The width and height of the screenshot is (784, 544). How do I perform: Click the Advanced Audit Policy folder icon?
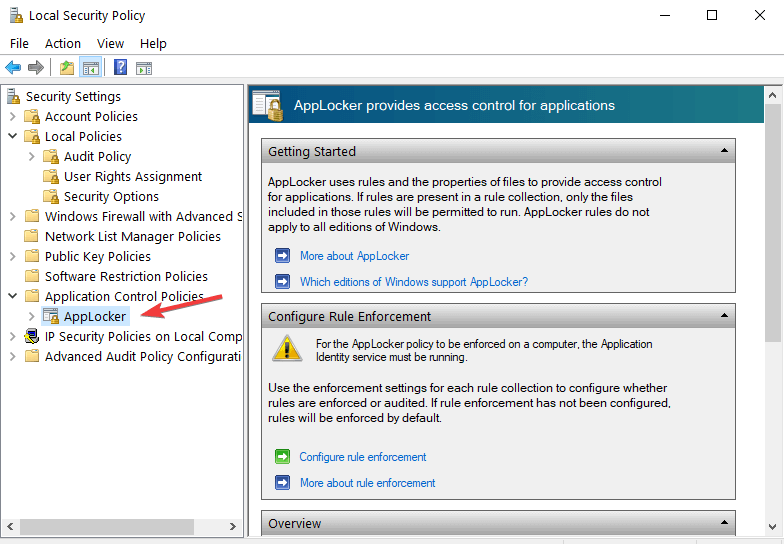32,356
